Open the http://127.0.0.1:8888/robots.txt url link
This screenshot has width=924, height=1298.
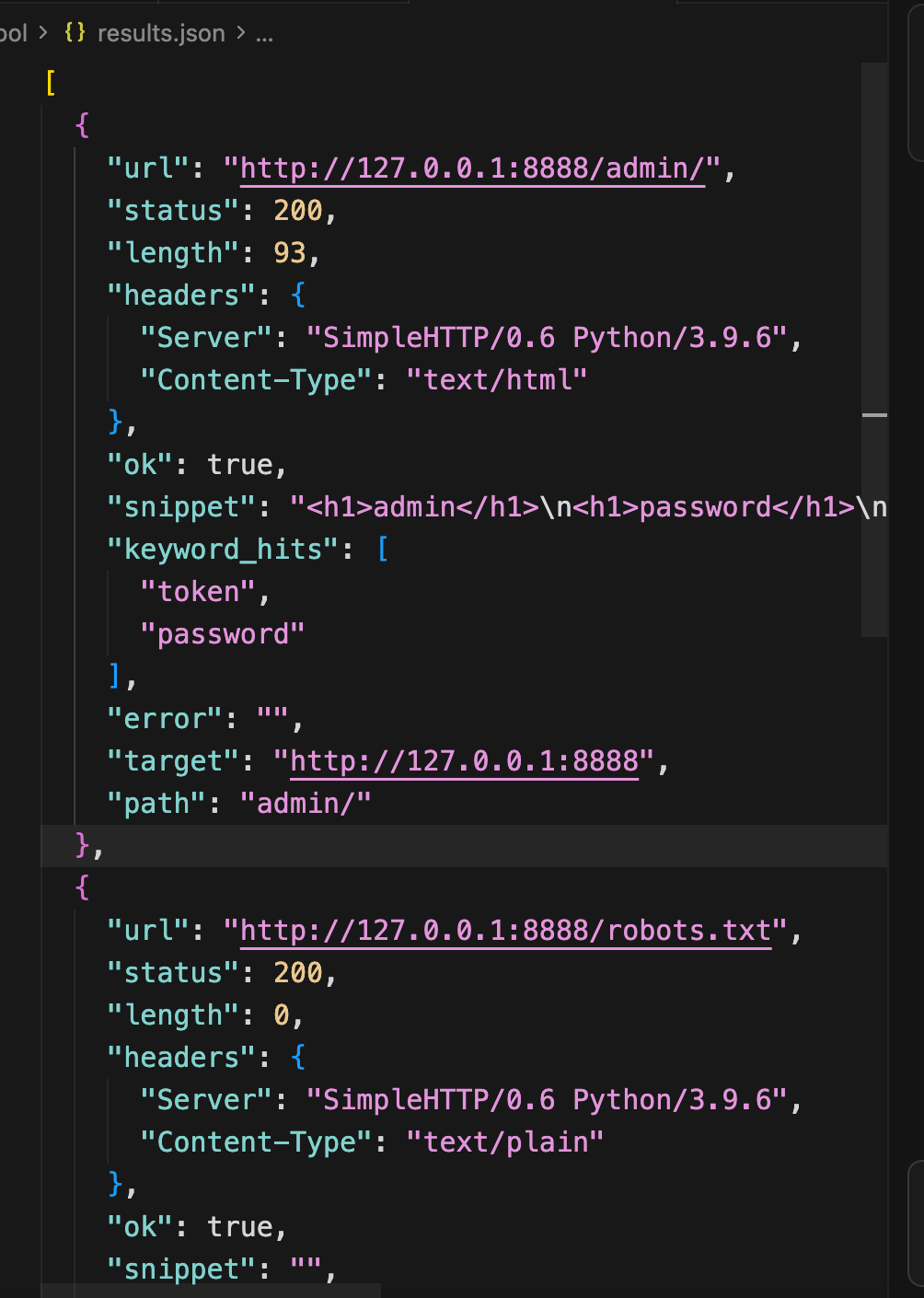point(506,931)
